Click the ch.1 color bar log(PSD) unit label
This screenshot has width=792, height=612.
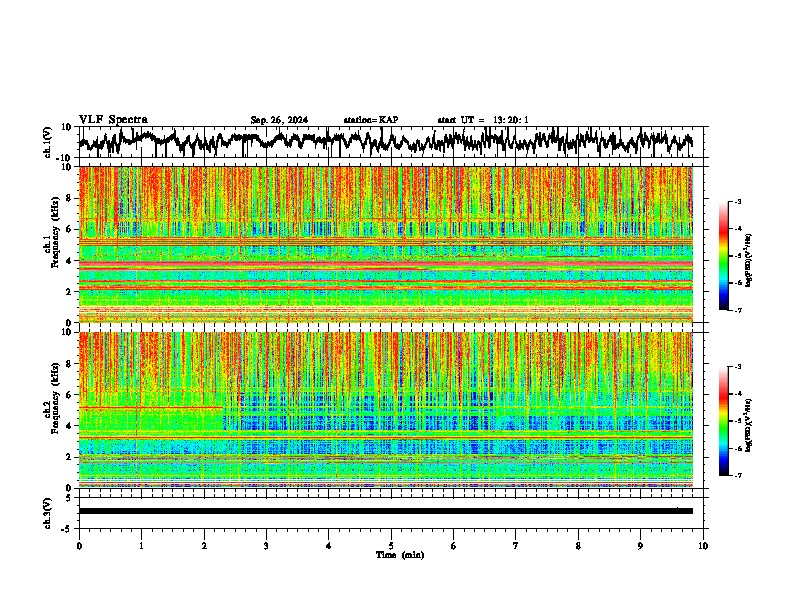click(x=749, y=260)
